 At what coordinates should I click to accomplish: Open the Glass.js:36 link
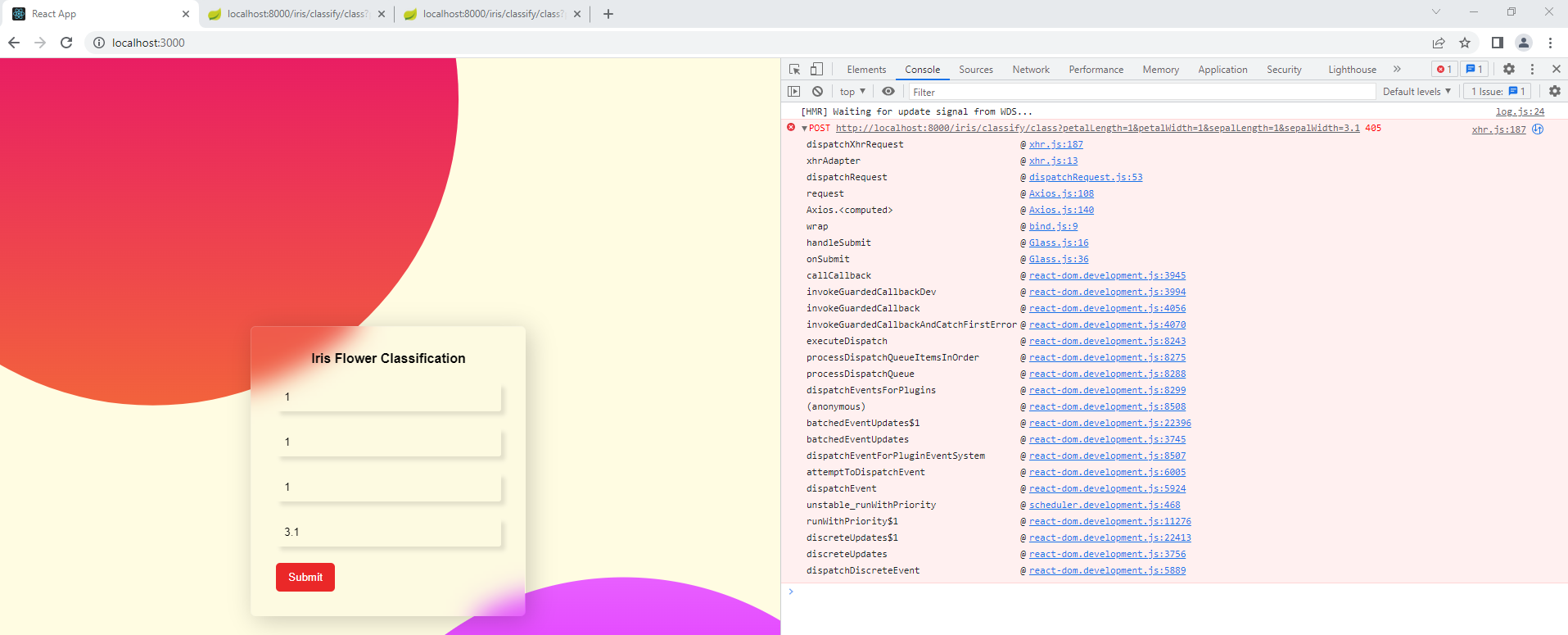pyautogui.click(x=1059, y=259)
